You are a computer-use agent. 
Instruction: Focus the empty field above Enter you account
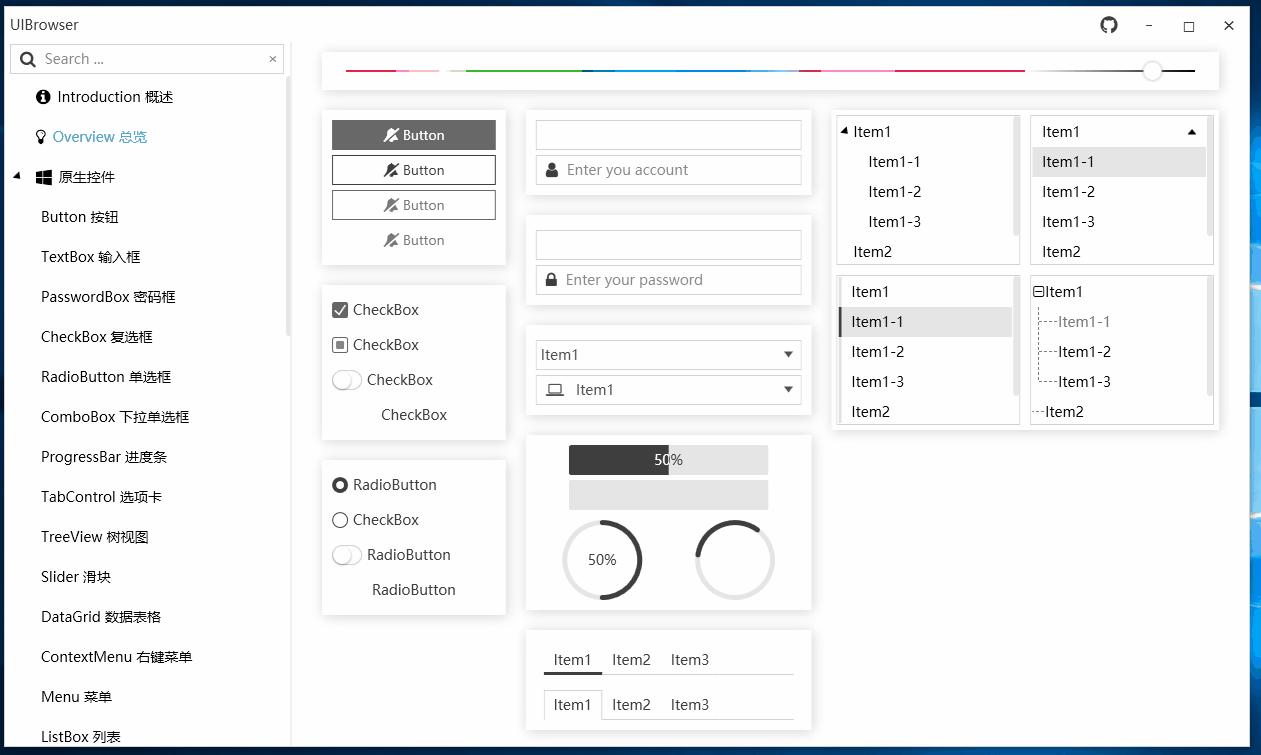click(669, 135)
